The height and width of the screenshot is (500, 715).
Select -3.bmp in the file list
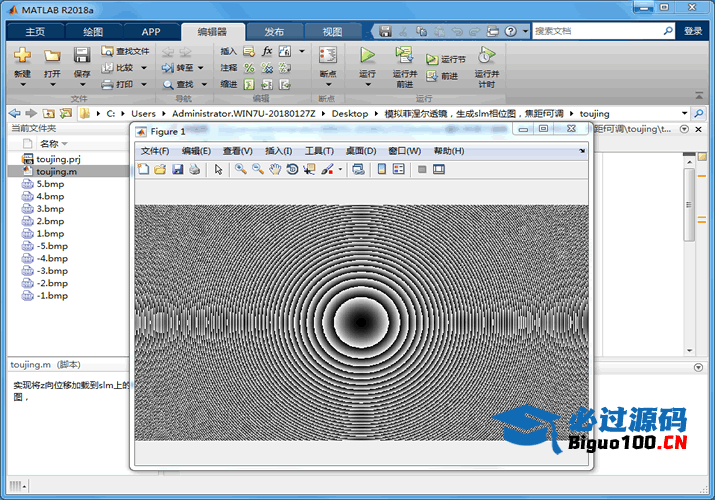tap(52, 271)
